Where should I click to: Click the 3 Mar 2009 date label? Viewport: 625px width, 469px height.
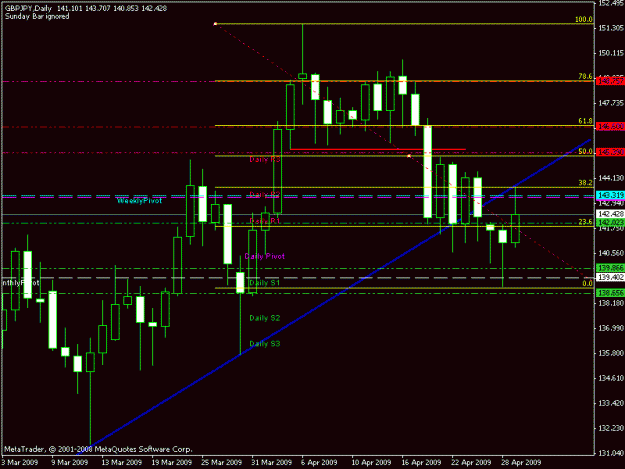click(x=20, y=462)
